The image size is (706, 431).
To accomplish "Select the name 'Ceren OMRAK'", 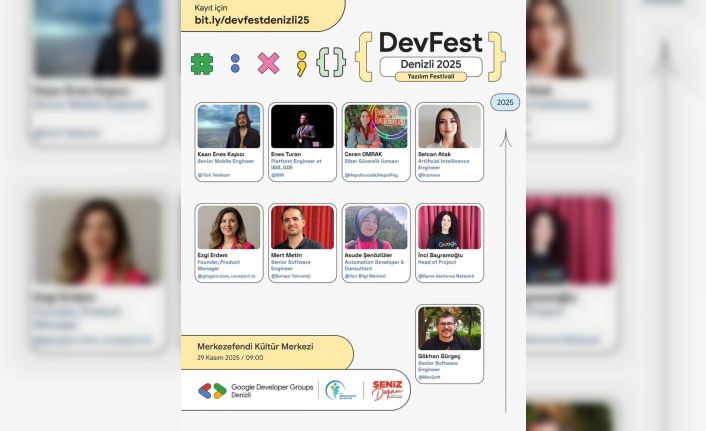I will [x=363, y=154].
